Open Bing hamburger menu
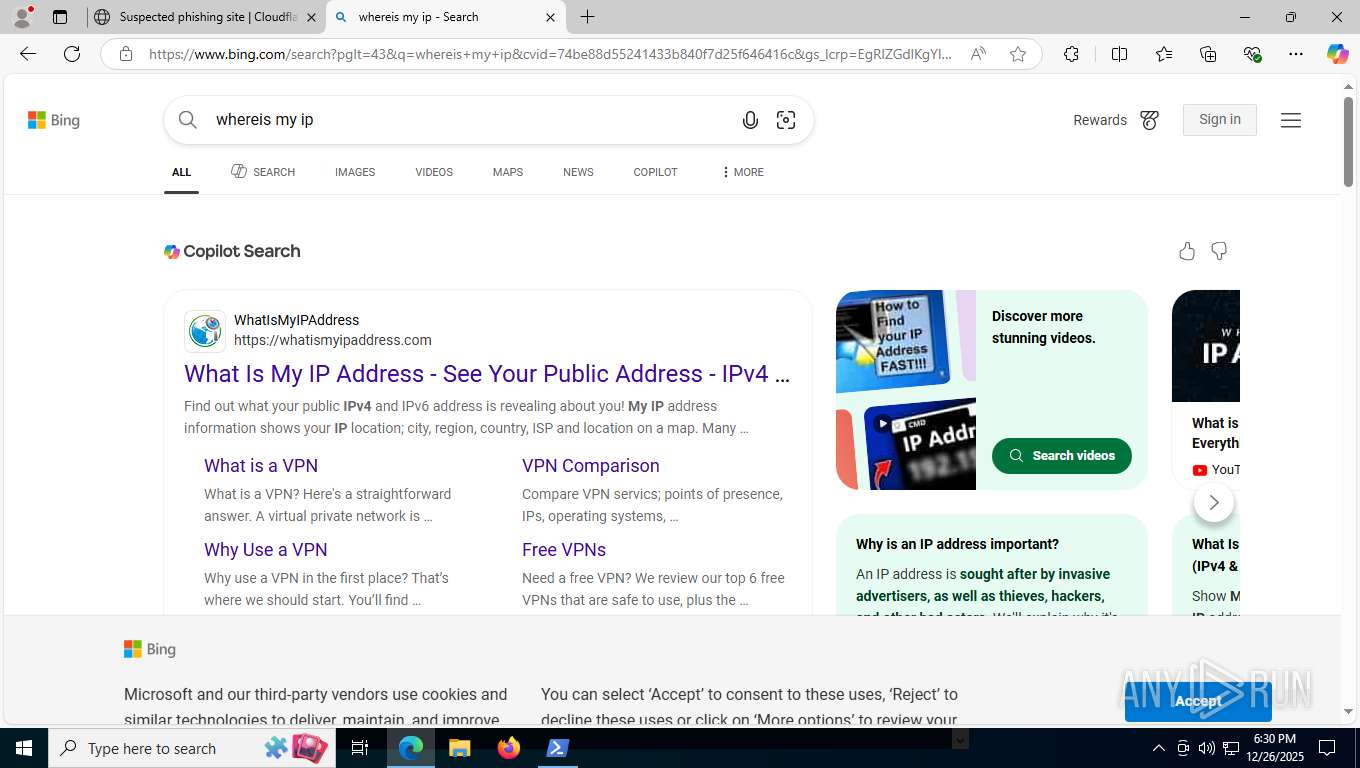Viewport: 1360px width, 768px height. coord(1291,120)
